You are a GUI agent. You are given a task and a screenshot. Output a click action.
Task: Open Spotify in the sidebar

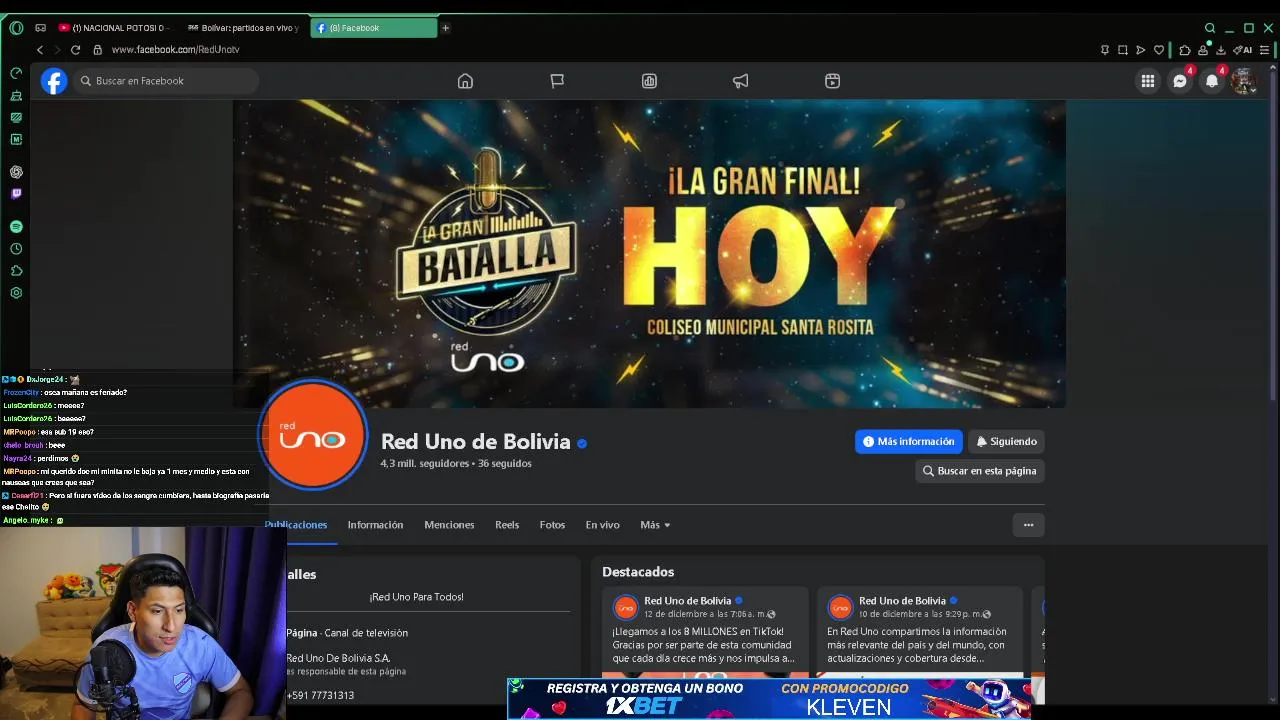16,227
